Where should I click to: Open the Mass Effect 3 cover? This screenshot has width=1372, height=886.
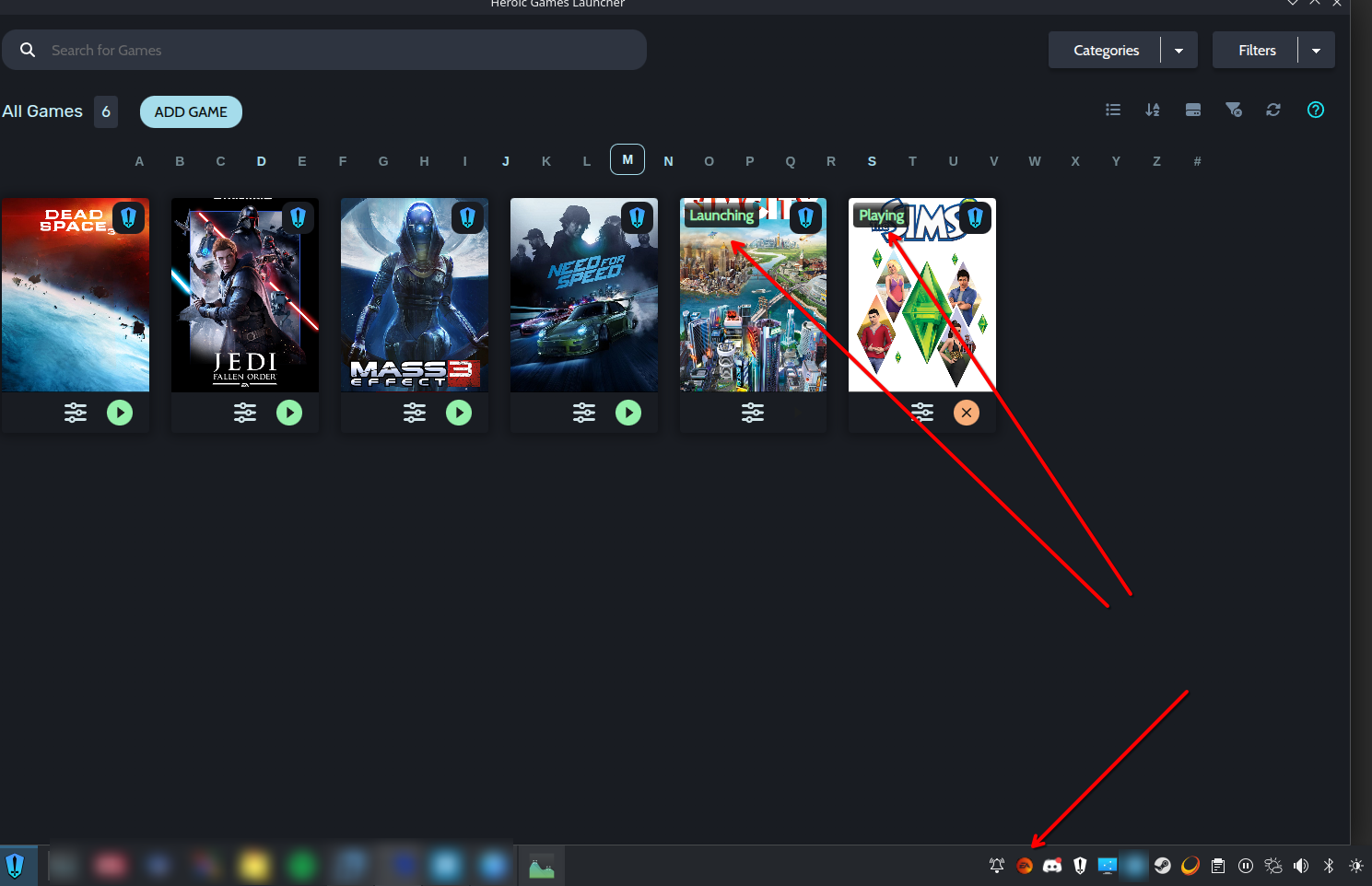click(x=415, y=295)
